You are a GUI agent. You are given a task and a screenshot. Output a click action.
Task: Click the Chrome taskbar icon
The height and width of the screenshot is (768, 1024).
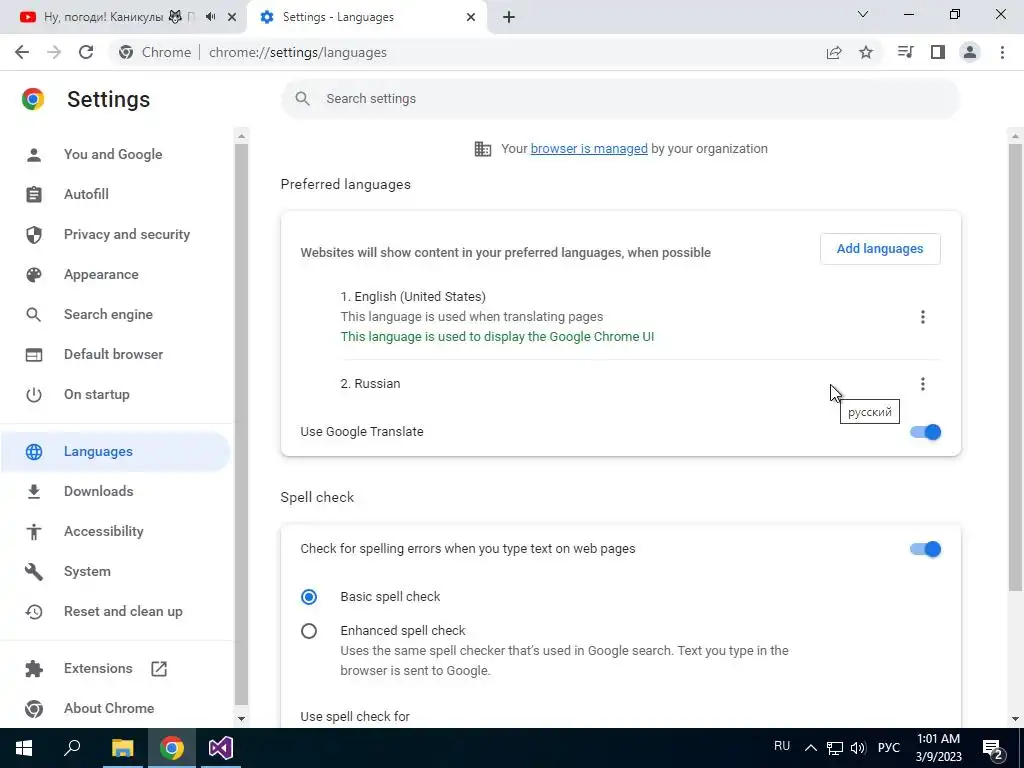[x=171, y=748]
